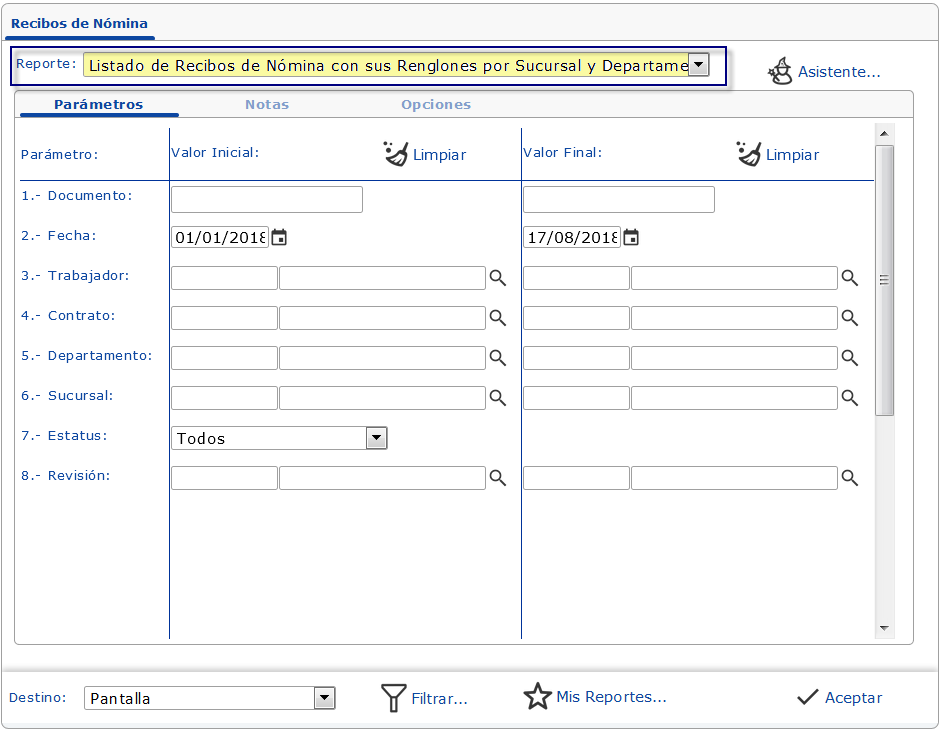Search final Trabajador with magnifier icon

tap(850, 278)
